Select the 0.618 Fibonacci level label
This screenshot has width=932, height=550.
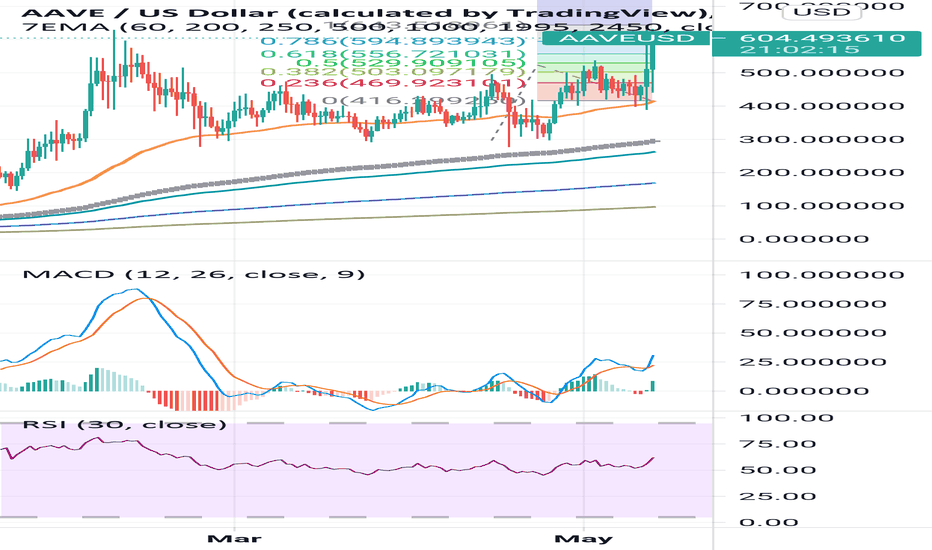pos(393,54)
